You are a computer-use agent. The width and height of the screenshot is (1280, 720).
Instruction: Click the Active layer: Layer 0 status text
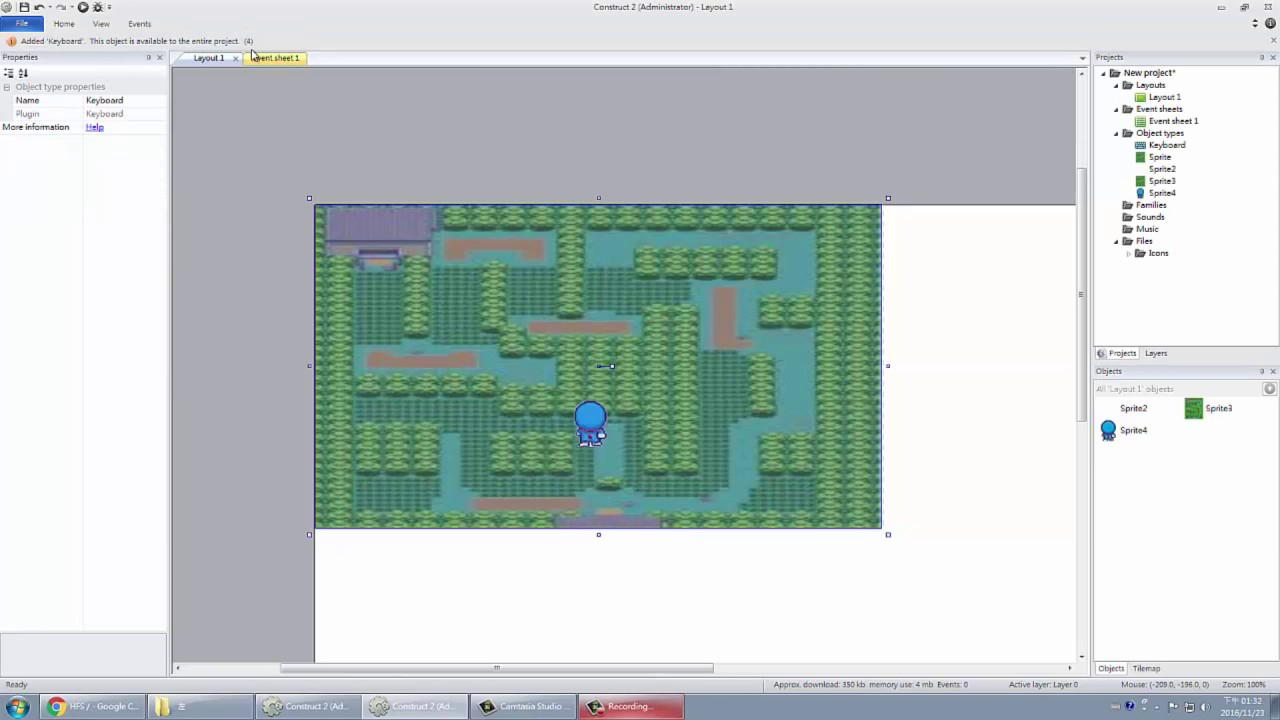click(x=1043, y=684)
